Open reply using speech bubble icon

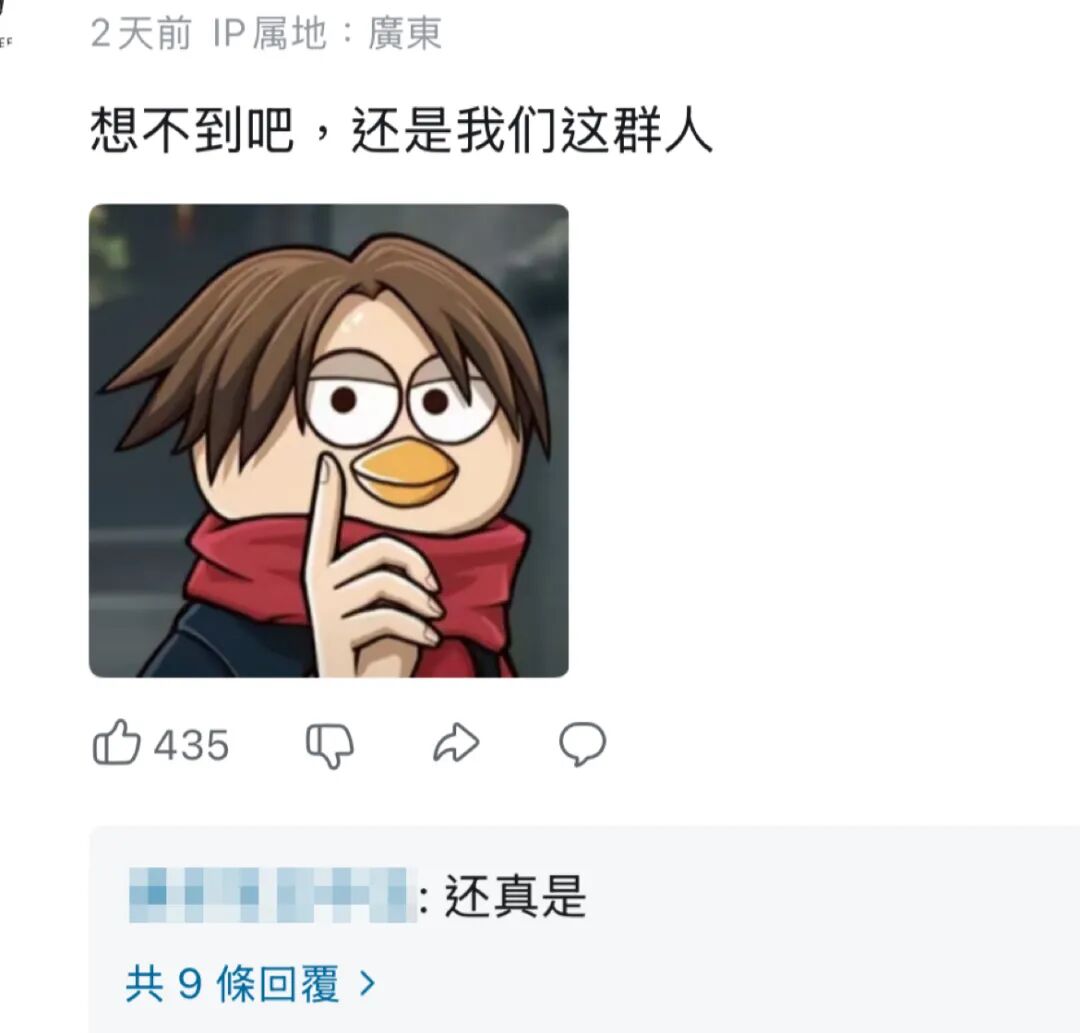click(x=582, y=744)
